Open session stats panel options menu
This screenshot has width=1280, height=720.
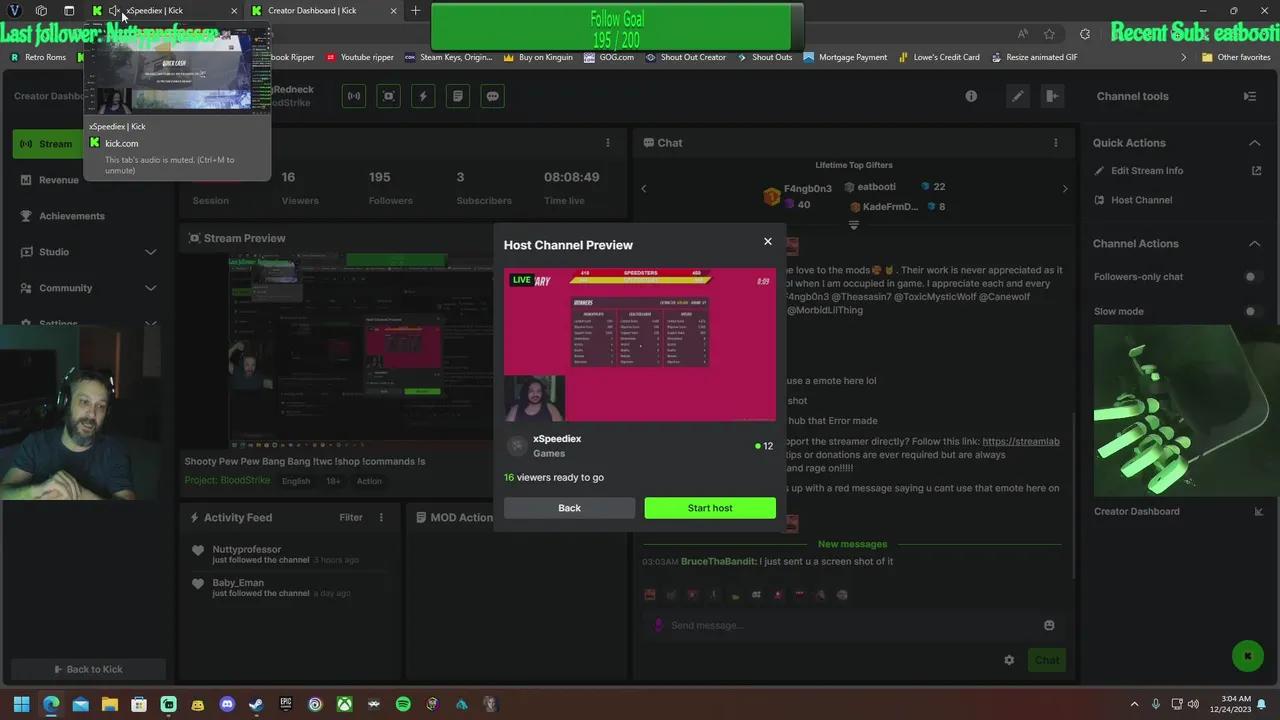(x=607, y=143)
